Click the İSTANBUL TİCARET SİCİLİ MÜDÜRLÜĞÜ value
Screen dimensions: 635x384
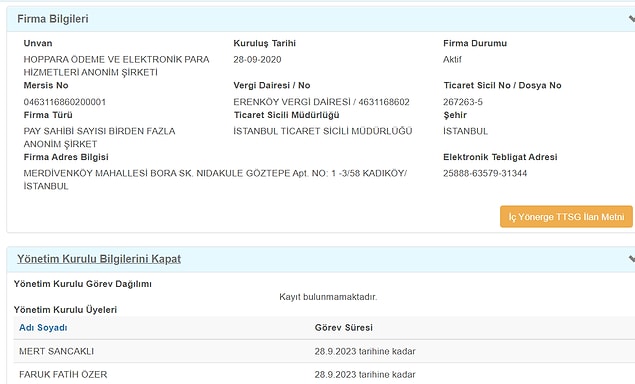[x=322, y=131]
